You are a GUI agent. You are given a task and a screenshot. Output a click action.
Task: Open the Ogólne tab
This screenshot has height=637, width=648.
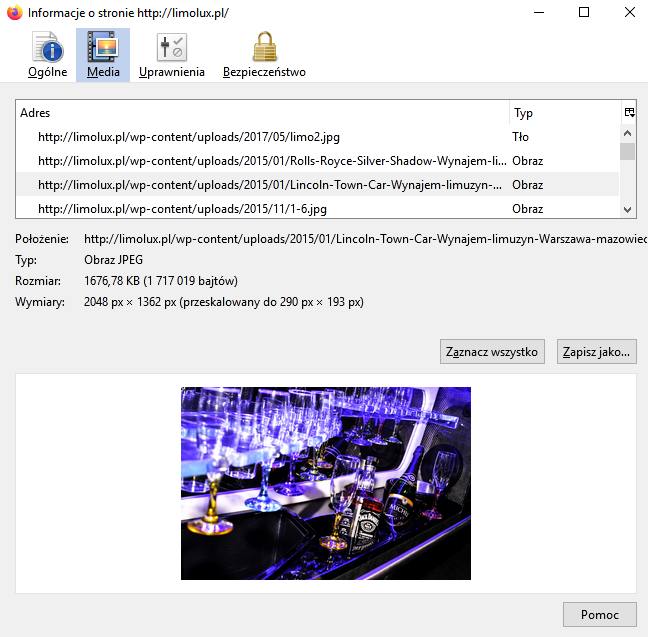(x=48, y=55)
